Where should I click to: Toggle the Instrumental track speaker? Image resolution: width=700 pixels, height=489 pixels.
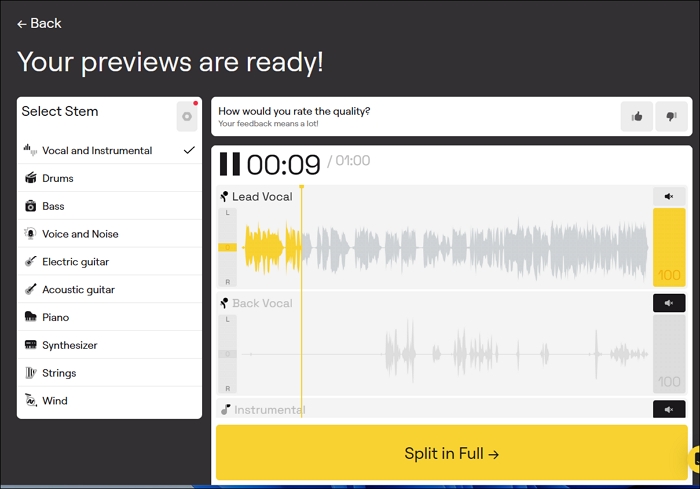tap(669, 409)
